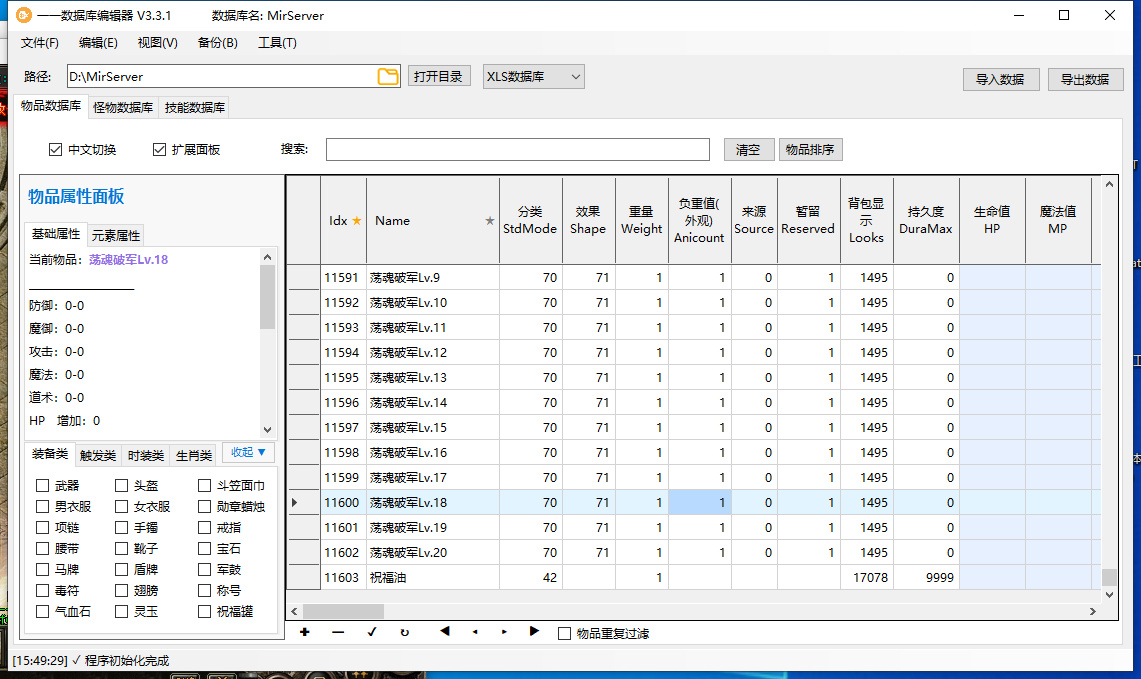Screen dimensions: 1141x679
Task: Switch to 元素属性 tab
Action: coord(116,235)
